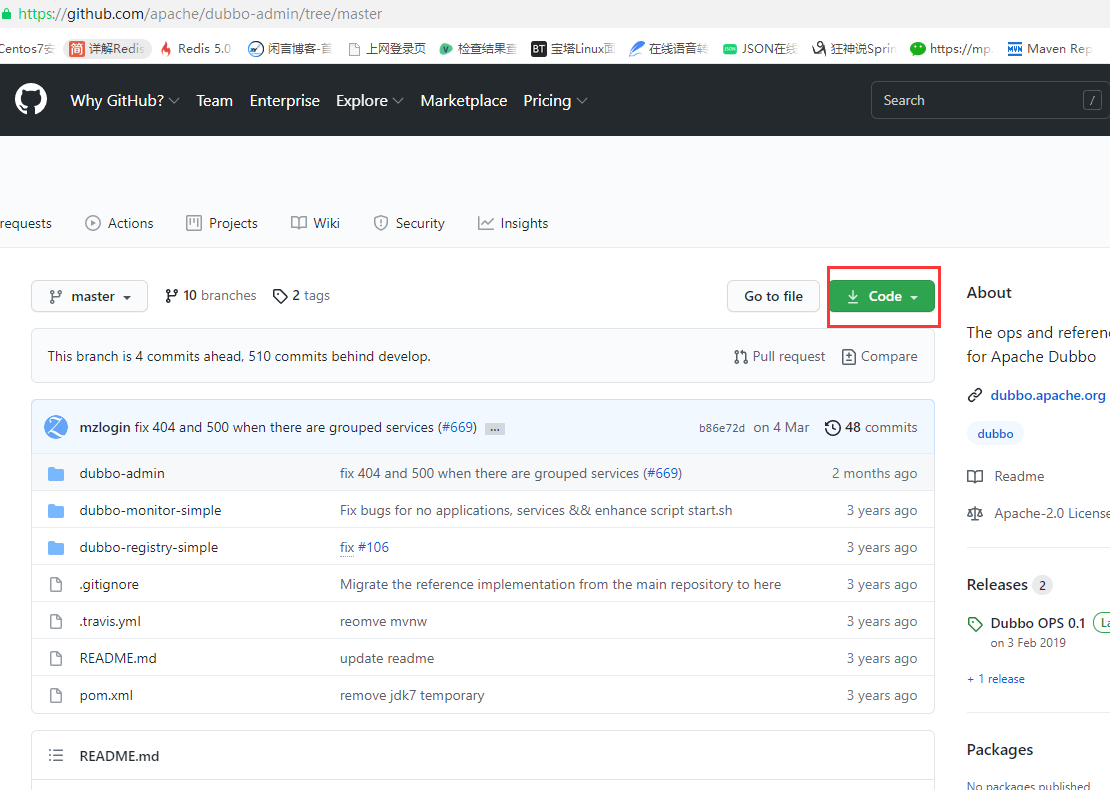
Task: Open the pom.xml file
Action: coord(106,695)
